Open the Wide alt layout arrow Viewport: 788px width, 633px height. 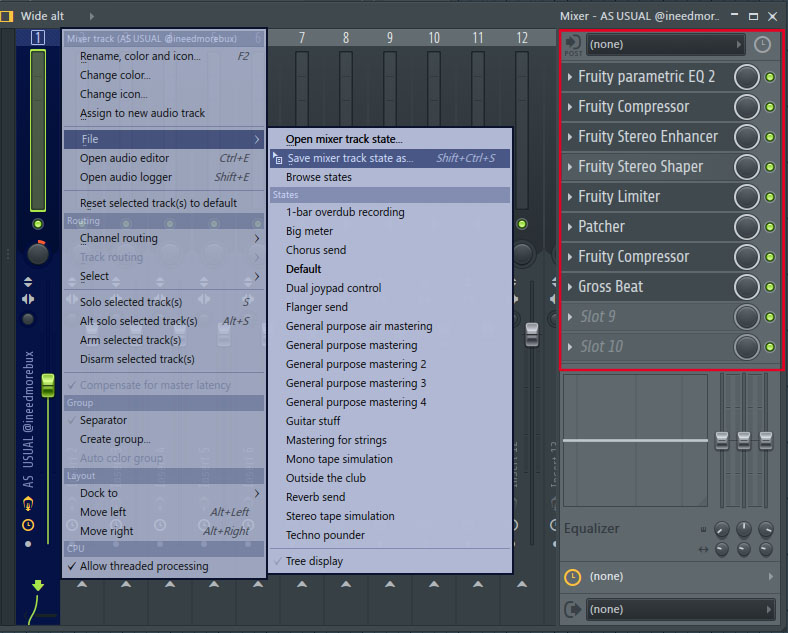(91, 16)
